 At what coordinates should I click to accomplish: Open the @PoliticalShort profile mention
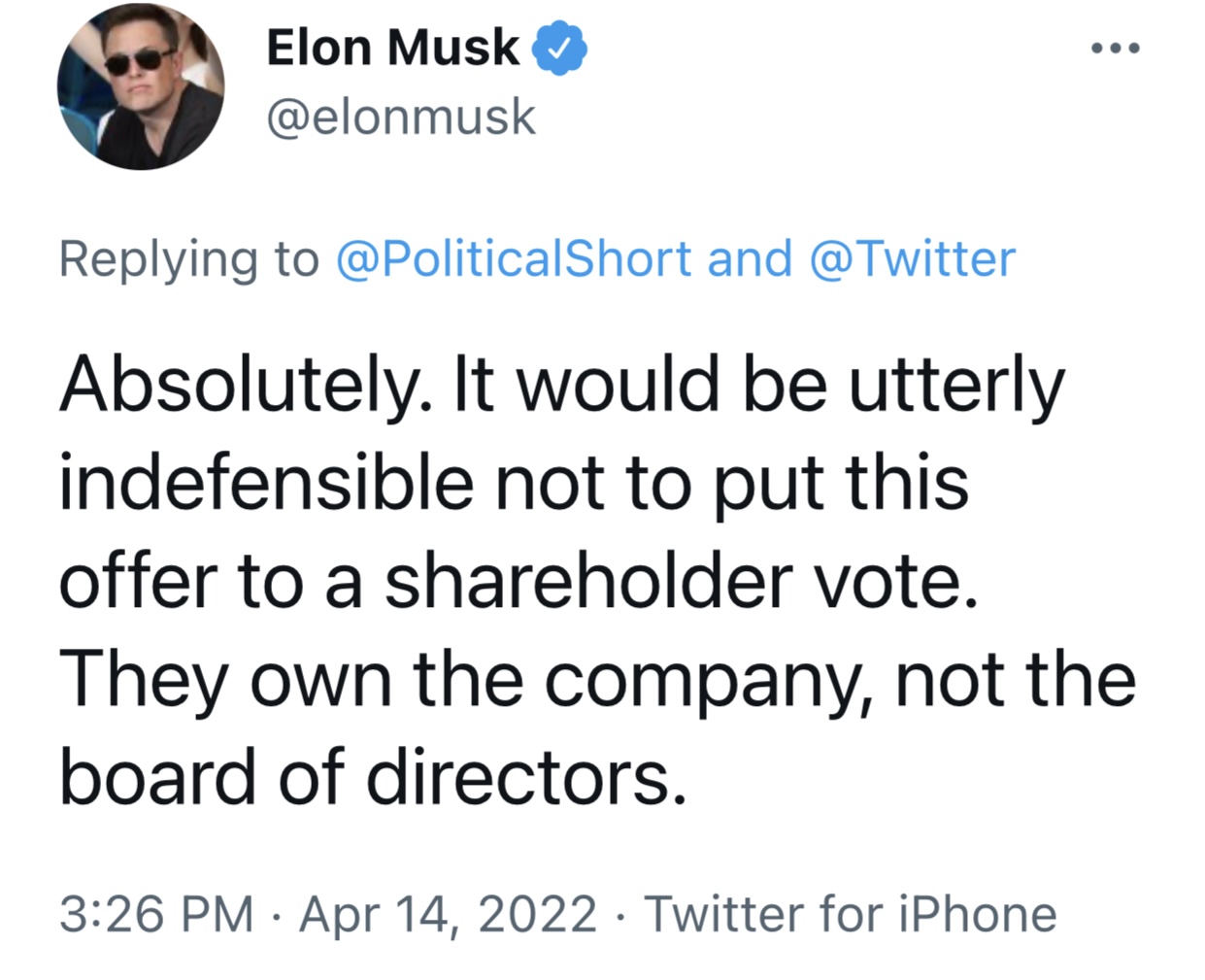[x=514, y=259]
